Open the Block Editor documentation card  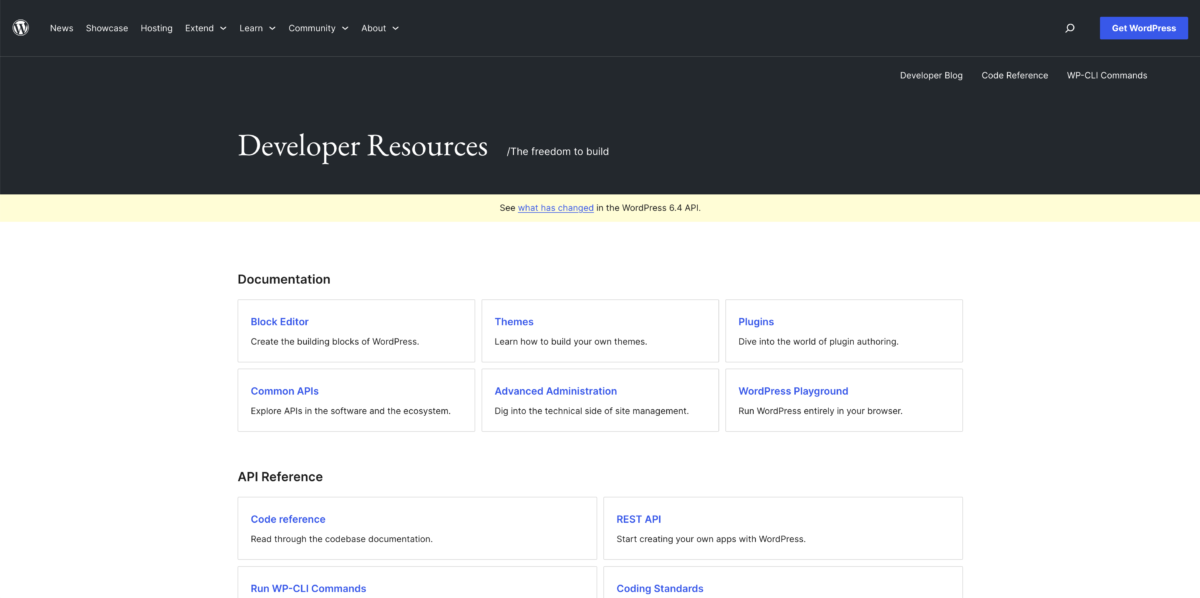click(x=279, y=322)
